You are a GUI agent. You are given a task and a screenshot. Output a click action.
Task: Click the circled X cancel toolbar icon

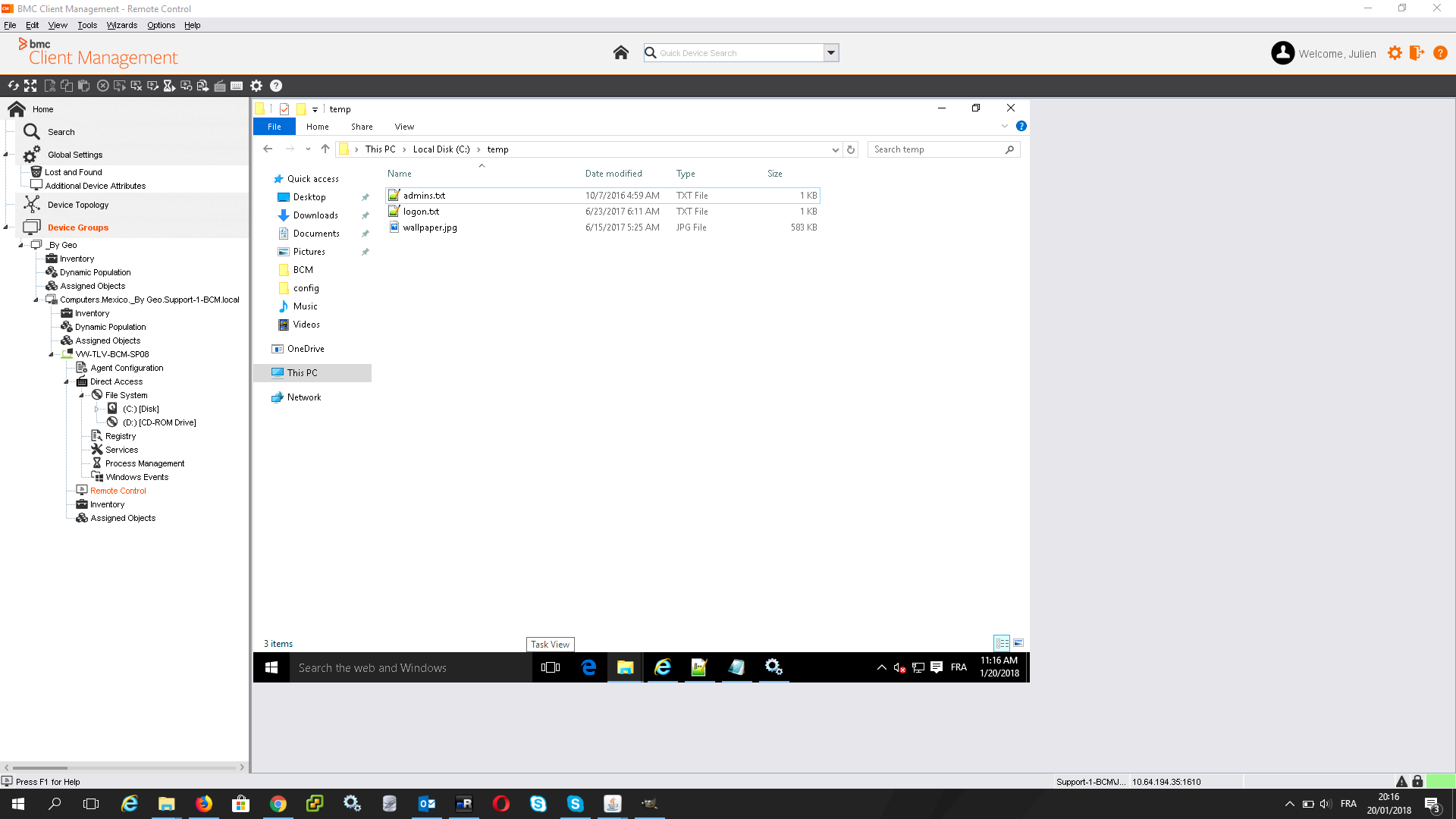tap(102, 86)
